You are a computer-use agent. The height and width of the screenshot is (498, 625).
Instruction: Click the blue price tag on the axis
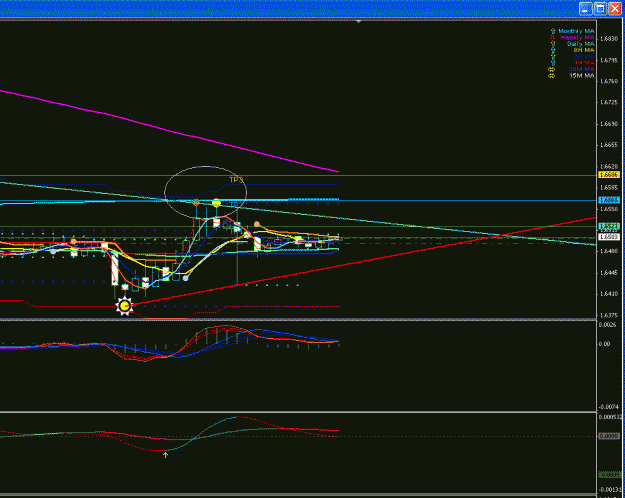pyautogui.click(x=609, y=200)
